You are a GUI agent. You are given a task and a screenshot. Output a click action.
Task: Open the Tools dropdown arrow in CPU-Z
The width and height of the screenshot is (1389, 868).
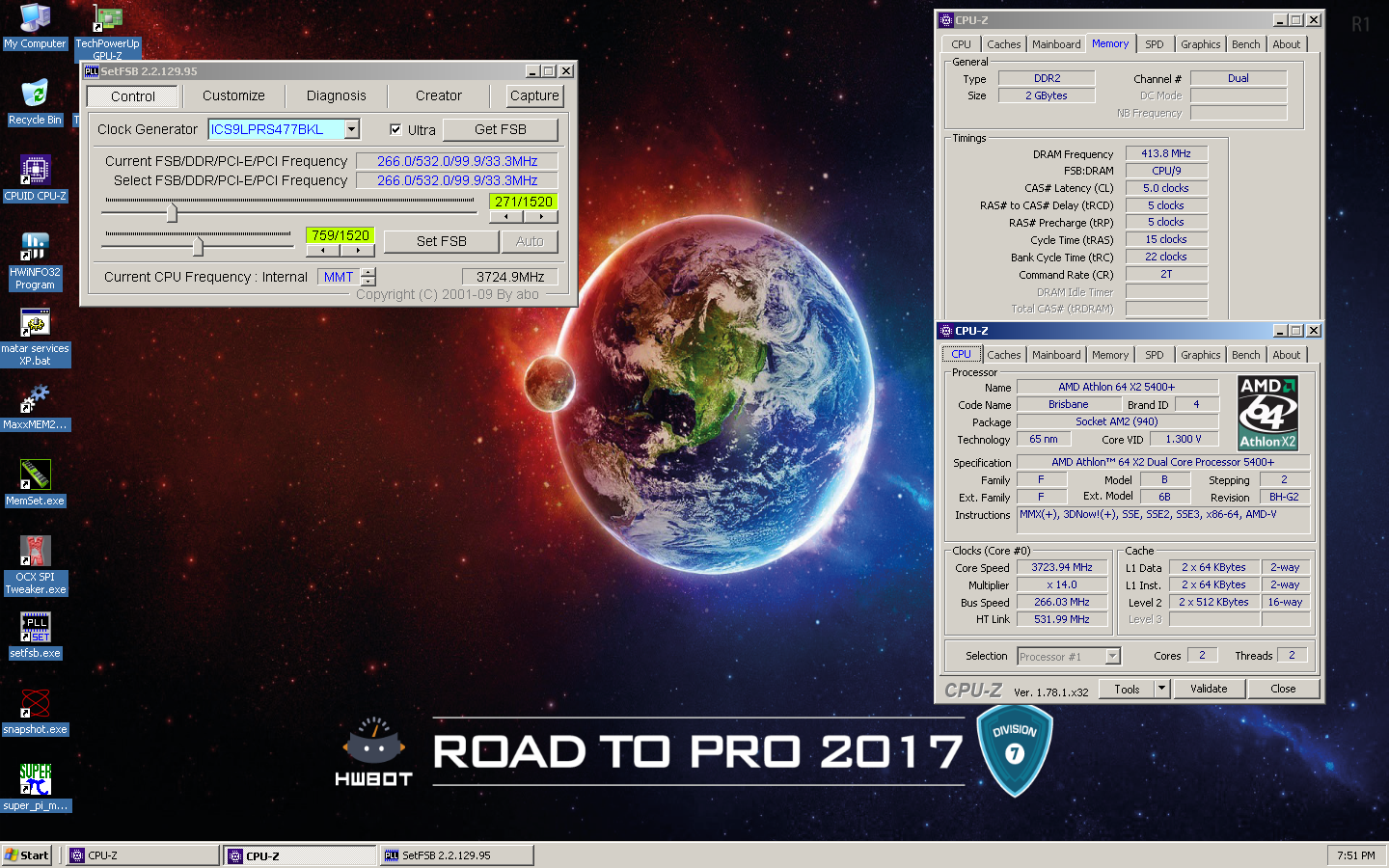click(1161, 689)
